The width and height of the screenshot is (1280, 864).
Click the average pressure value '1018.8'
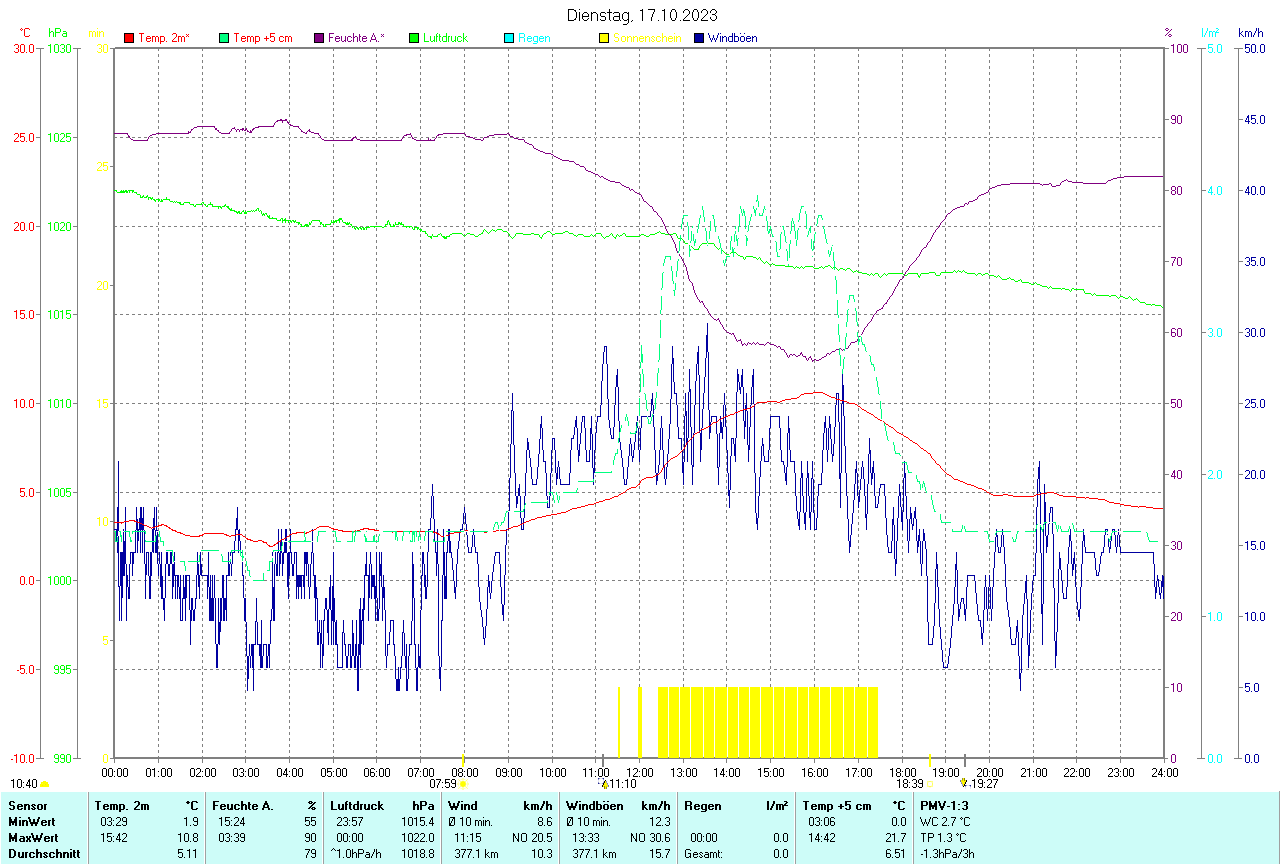[x=418, y=854]
